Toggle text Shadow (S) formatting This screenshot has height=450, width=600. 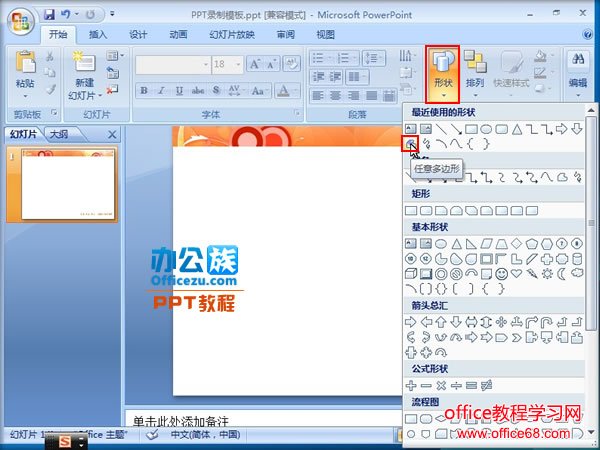click(x=216, y=91)
